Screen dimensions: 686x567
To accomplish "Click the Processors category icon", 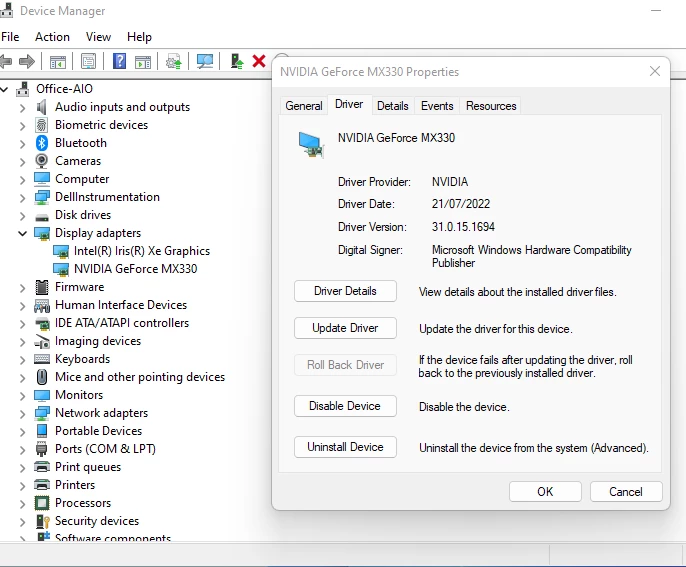I will (x=42, y=503).
